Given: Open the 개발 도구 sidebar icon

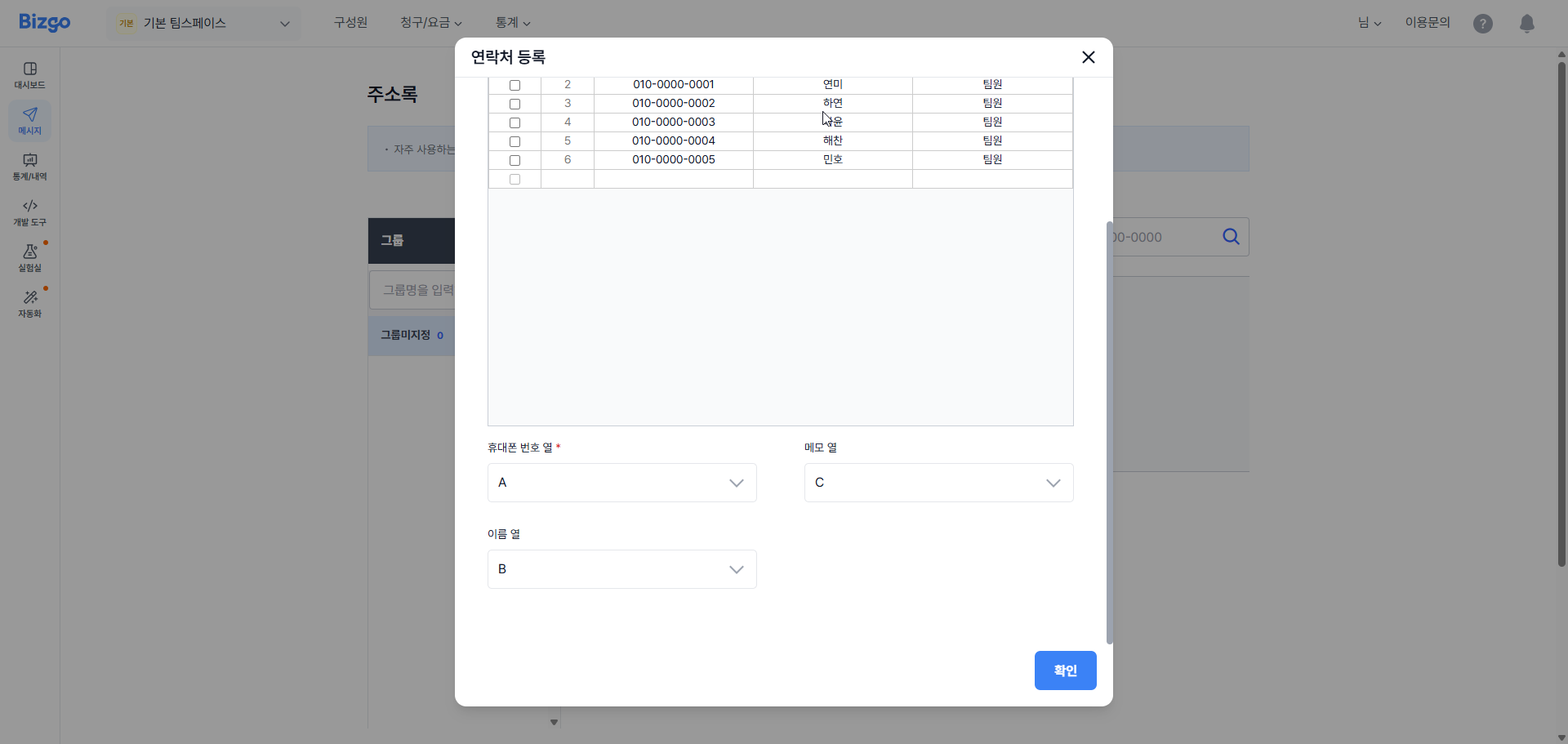Looking at the screenshot, I should 29,212.
